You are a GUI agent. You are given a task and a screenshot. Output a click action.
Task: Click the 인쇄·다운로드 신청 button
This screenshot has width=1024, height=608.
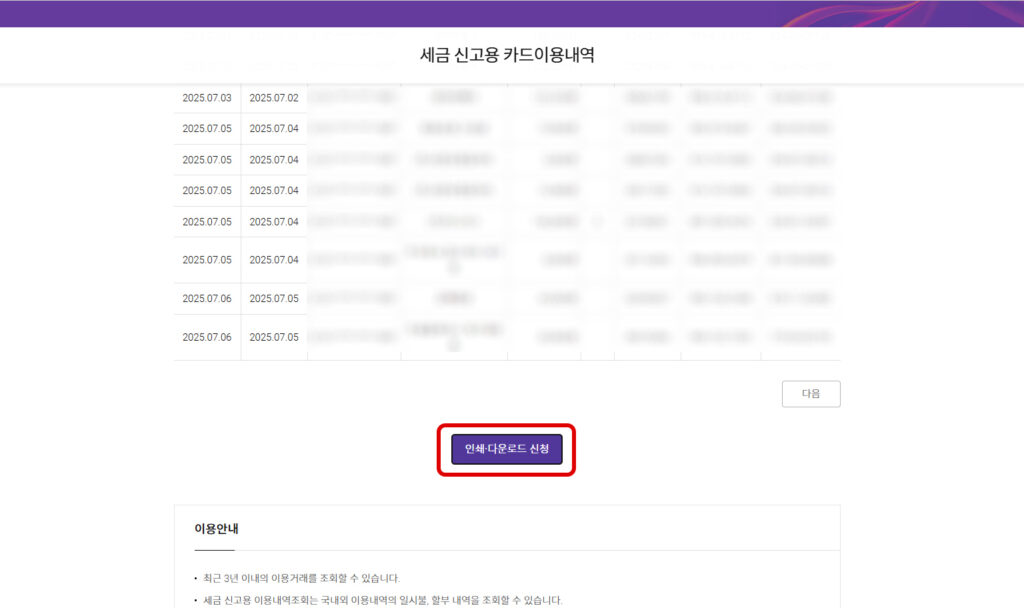pyautogui.click(x=505, y=450)
